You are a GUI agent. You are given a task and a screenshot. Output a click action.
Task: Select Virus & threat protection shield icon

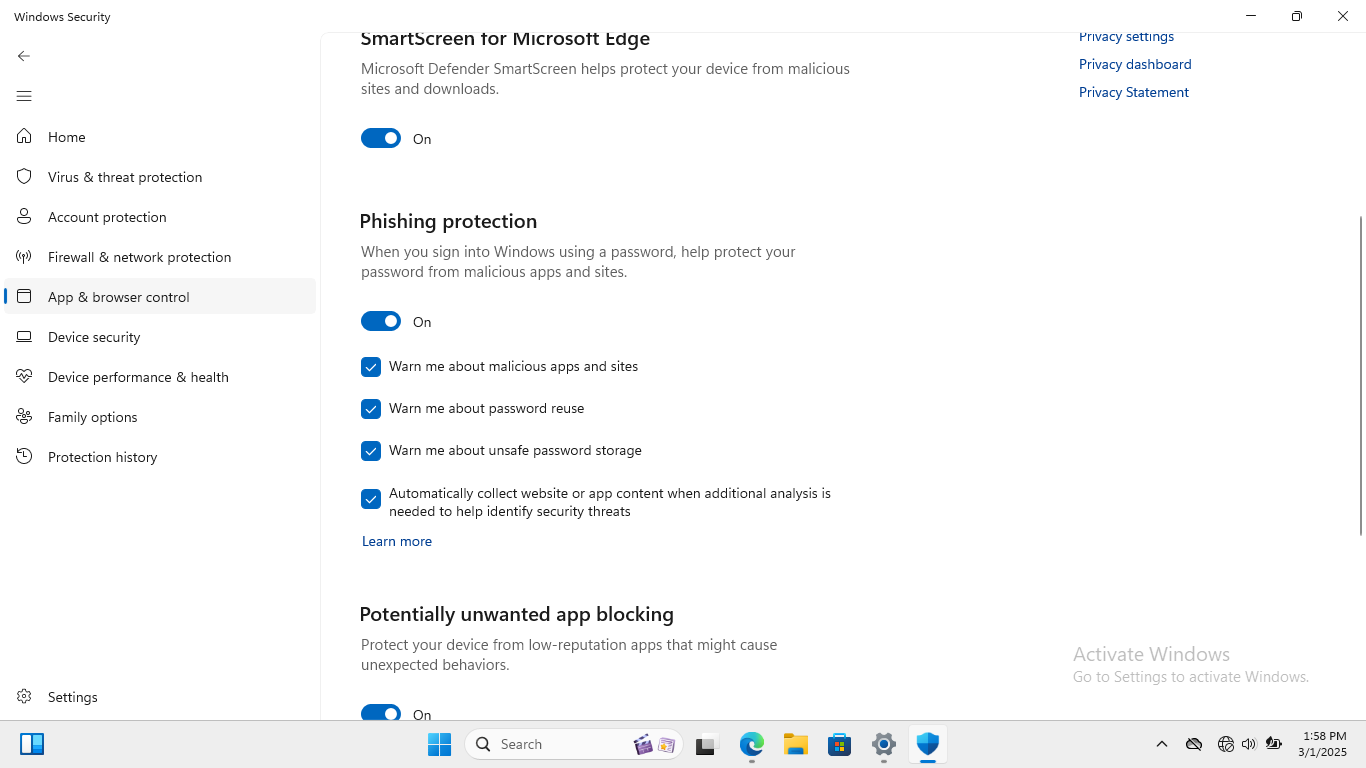click(24, 177)
